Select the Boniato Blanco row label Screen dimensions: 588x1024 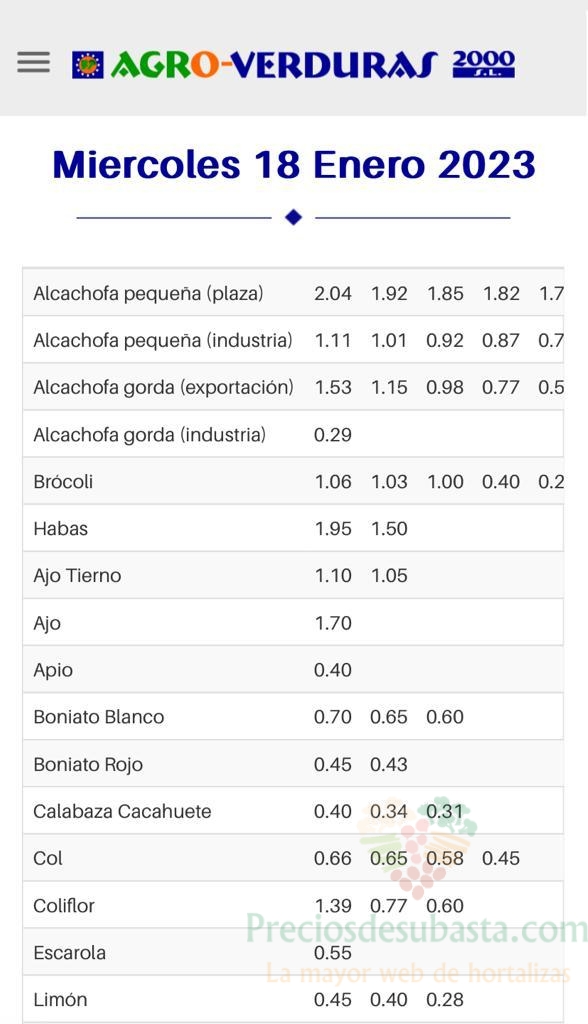click(x=99, y=717)
